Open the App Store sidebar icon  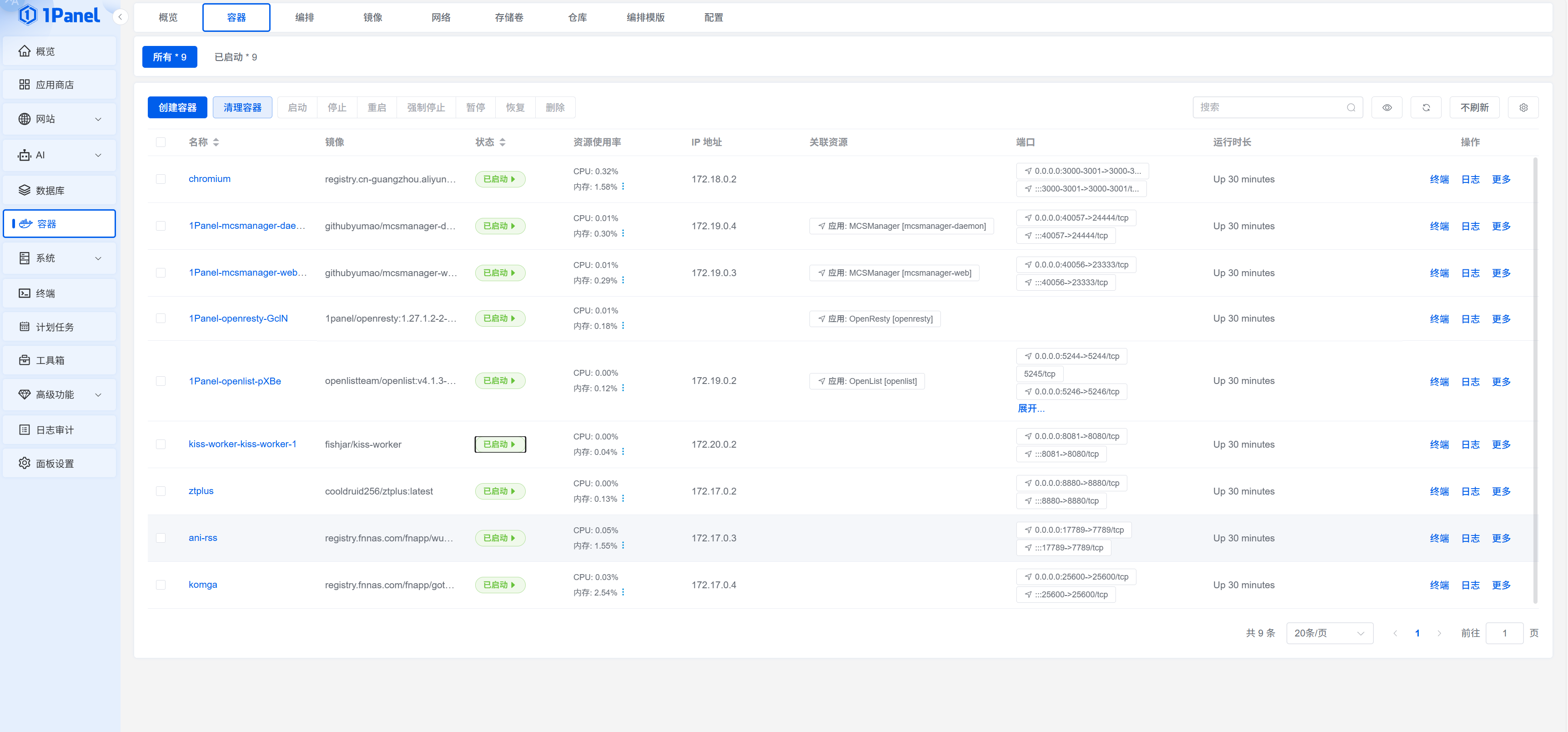coord(25,85)
